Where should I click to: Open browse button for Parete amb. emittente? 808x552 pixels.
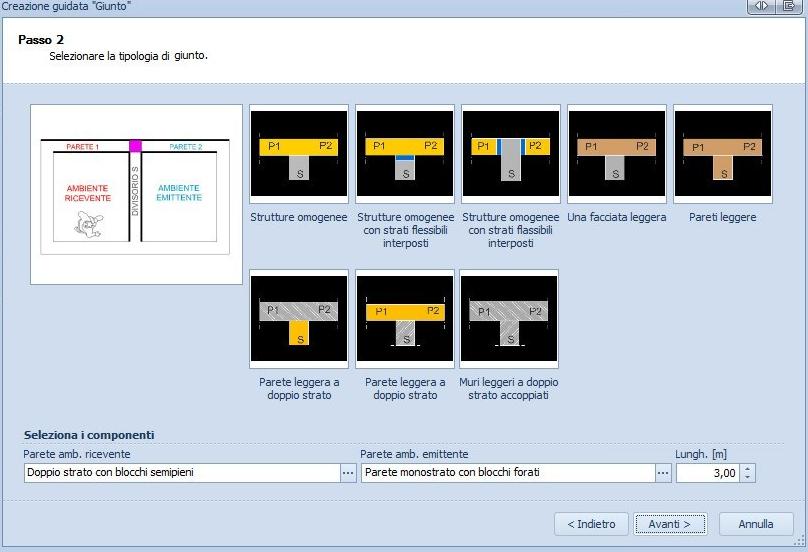coord(663,473)
